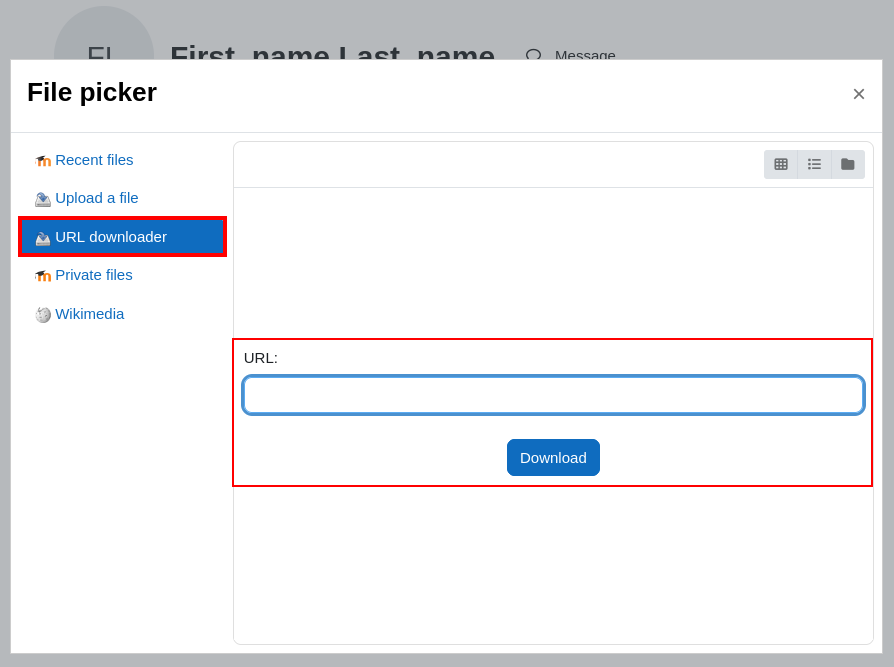Select Upload a file repository
Viewport: 894px width, 667px height.
(97, 198)
